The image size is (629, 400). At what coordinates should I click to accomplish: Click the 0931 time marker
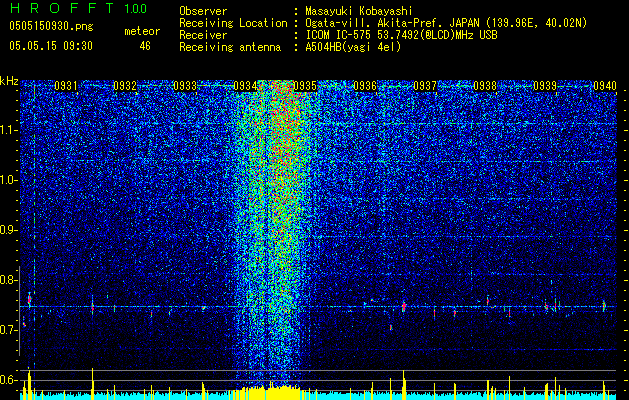[x=66, y=86]
